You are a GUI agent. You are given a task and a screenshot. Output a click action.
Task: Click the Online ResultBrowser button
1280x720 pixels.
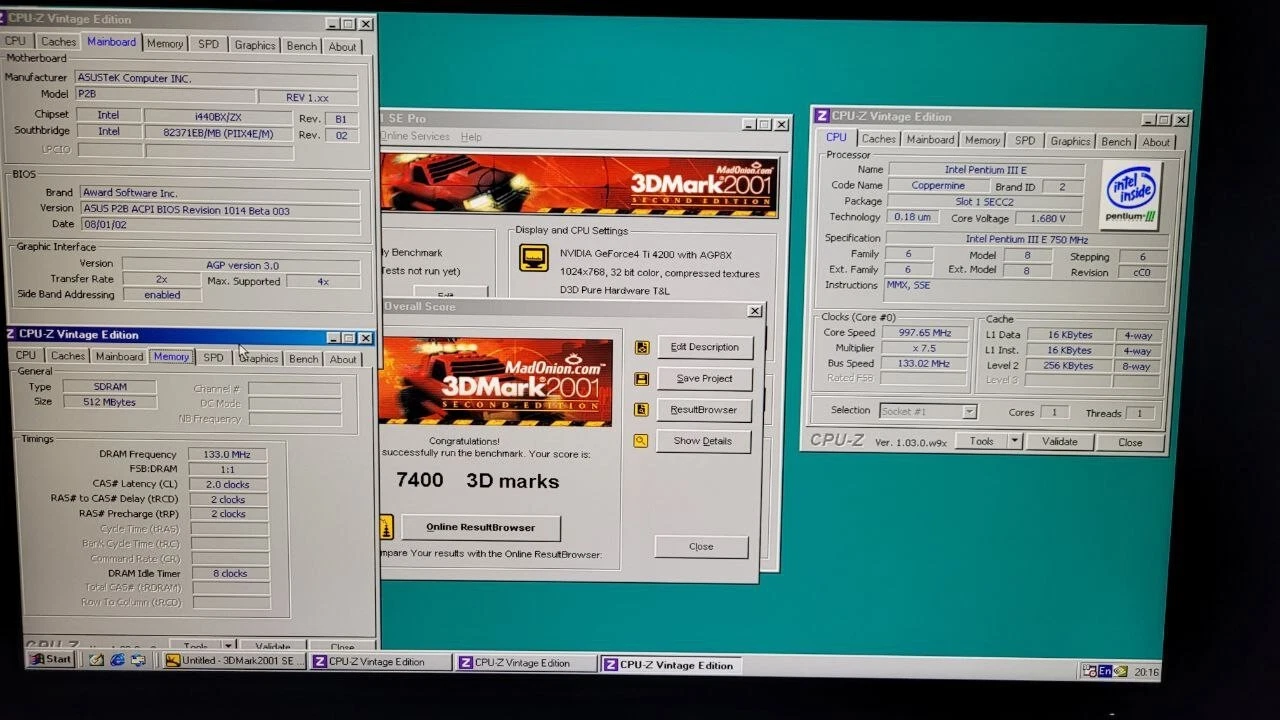click(x=481, y=527)
